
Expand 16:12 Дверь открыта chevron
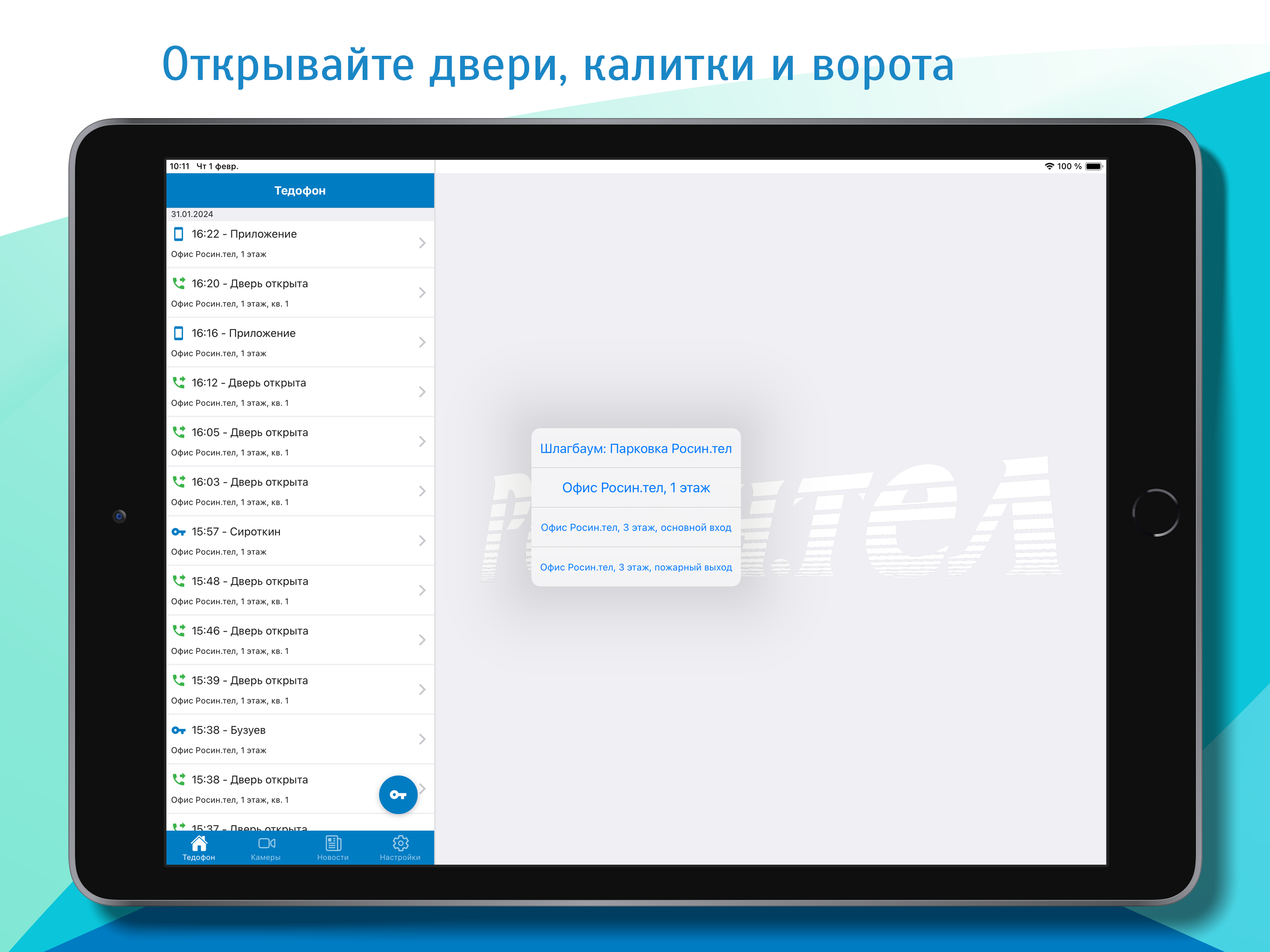422,392
